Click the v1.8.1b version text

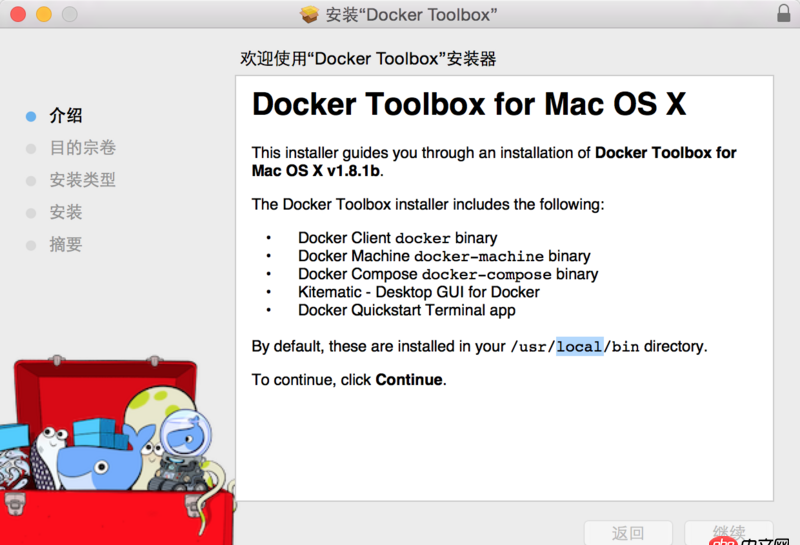click(x=354, y=170)
